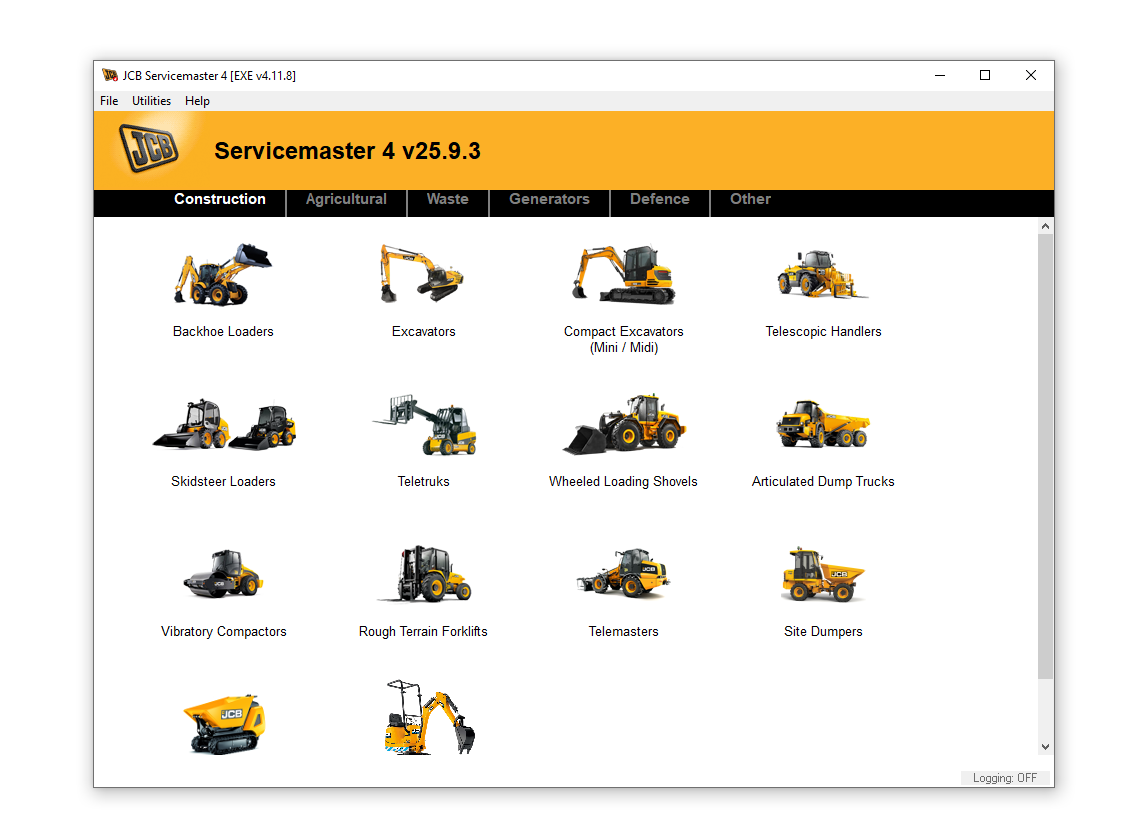The width and height of the screenshot is (1122, 829).
Task: Open the File menu
Action: point(108,101)
